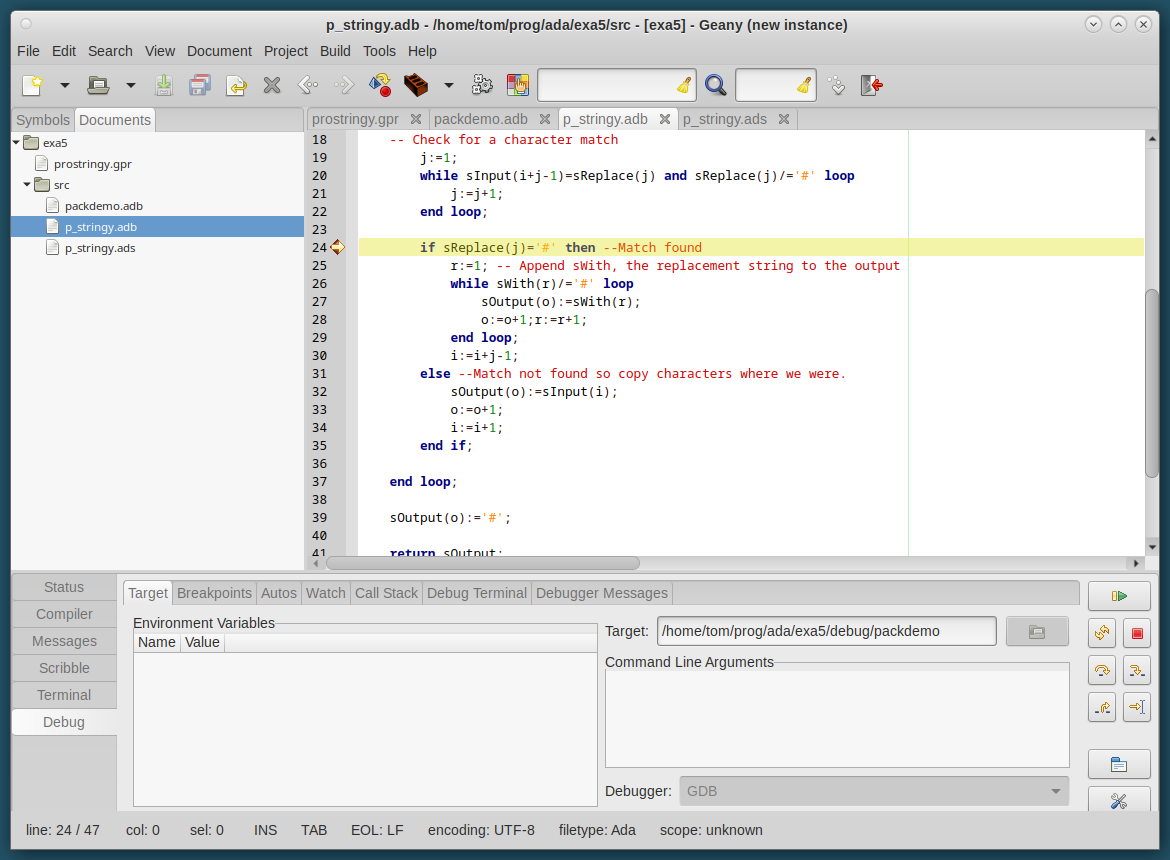Image resolution: width=1170 pixels, height=860 pixels.
Task: Open the color chooser toolbar icon
Action: click(517, 85)
